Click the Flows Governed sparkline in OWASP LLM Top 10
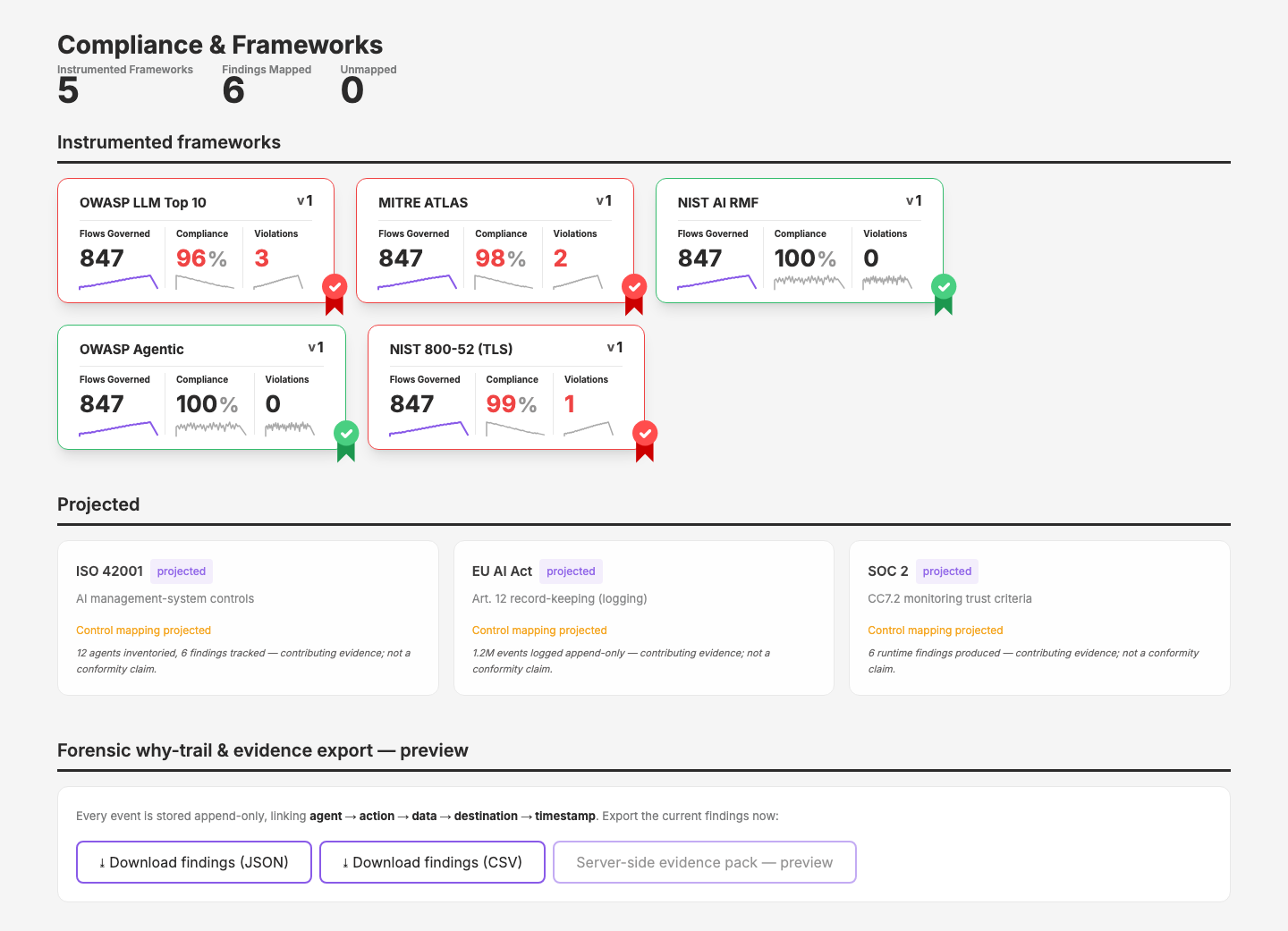This screenshot has height=931, width=1288. (118, 282)
